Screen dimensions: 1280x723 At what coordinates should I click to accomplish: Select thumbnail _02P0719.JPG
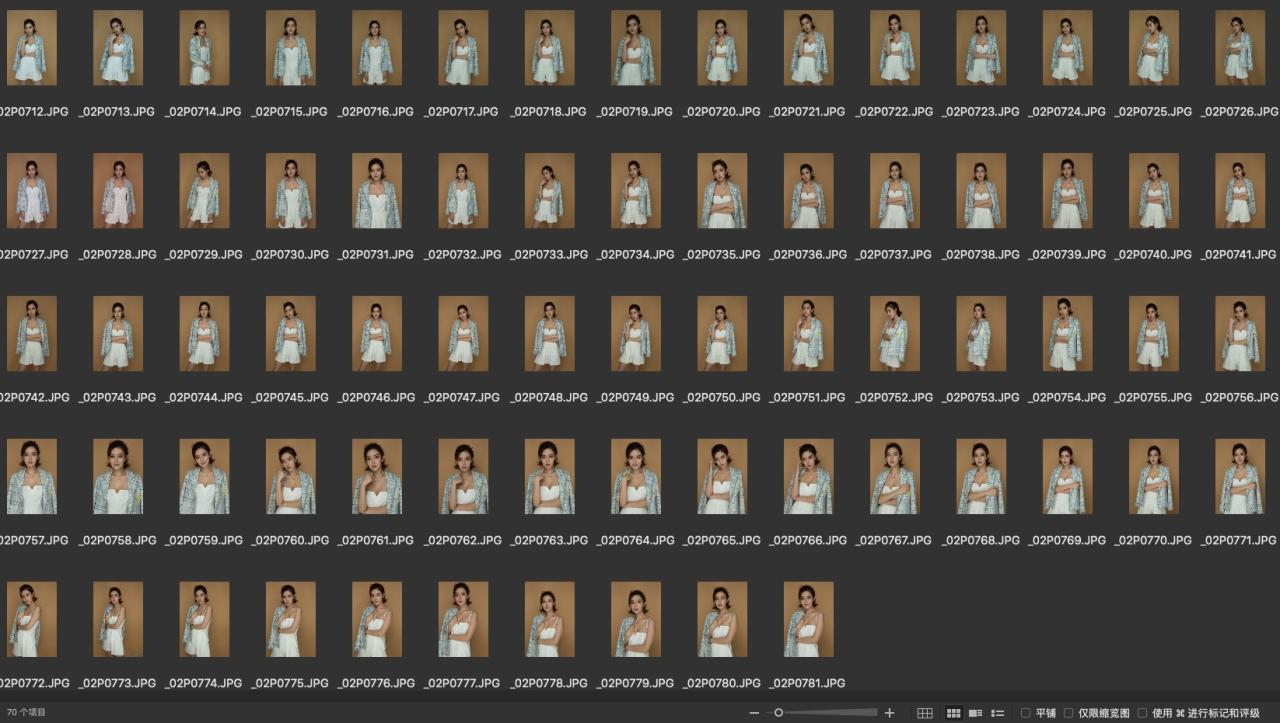click(636, 48)
